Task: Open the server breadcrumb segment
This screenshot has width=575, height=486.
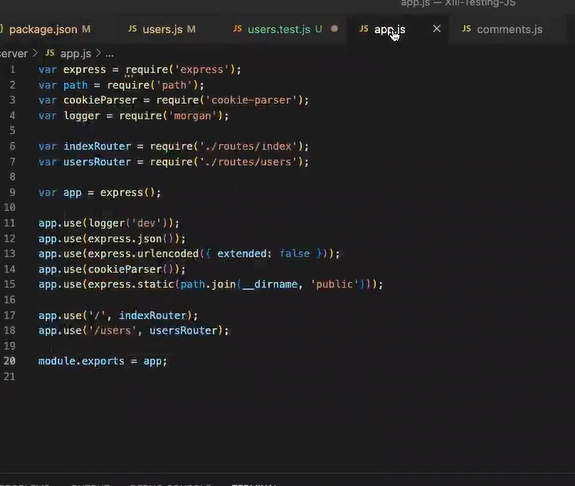Action: click(x=14, y=54)
